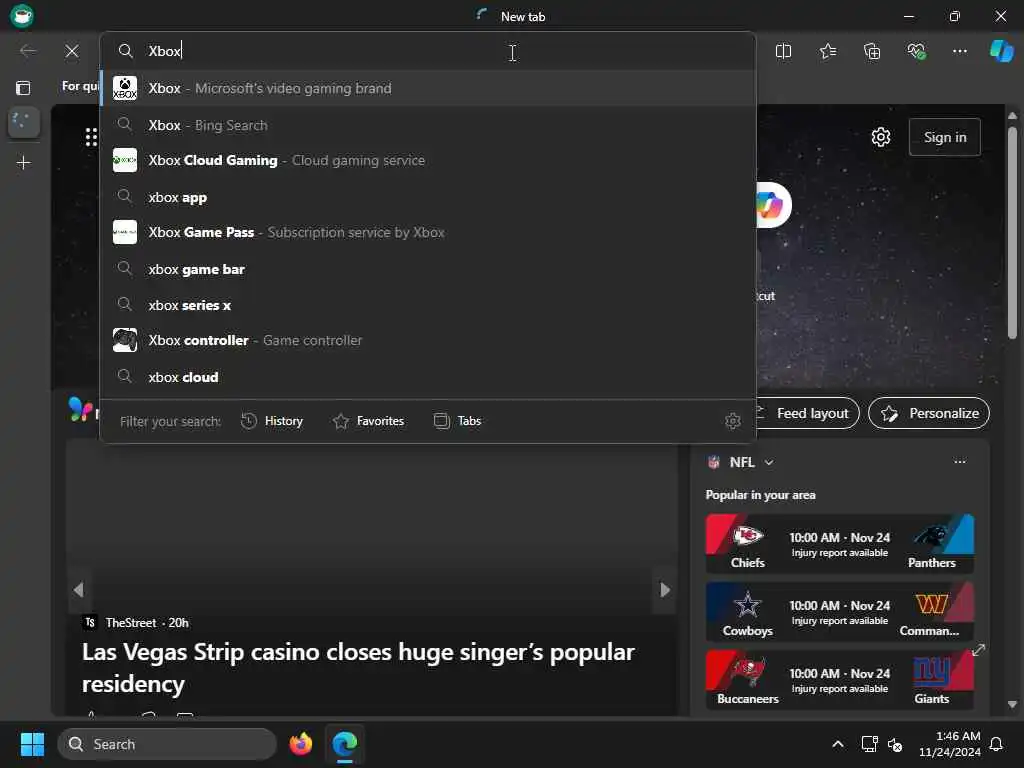Open the app launcher grid icon

pyautogui.click(x=91, y=137)
